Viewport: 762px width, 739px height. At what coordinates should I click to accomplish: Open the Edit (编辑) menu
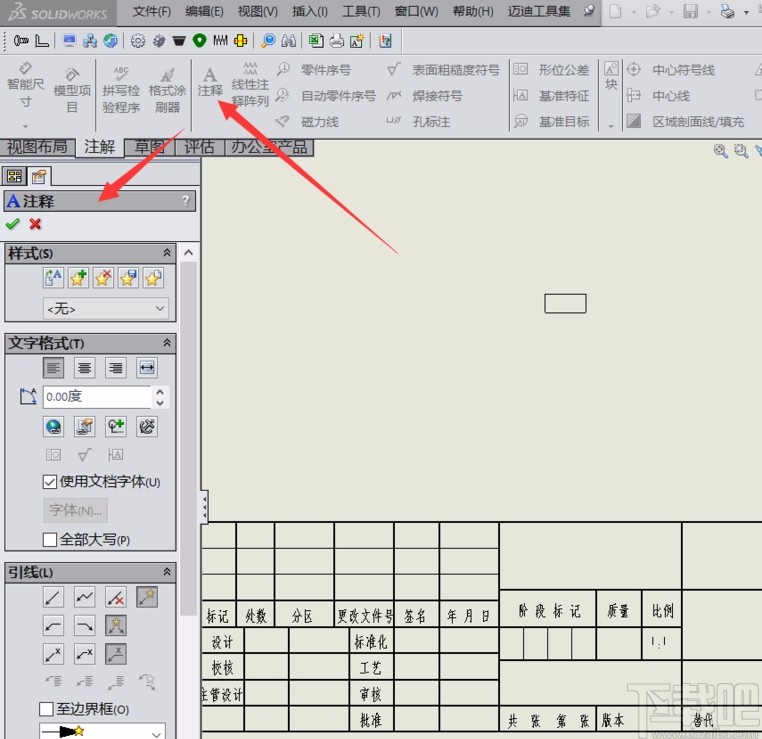click(204, 11)
